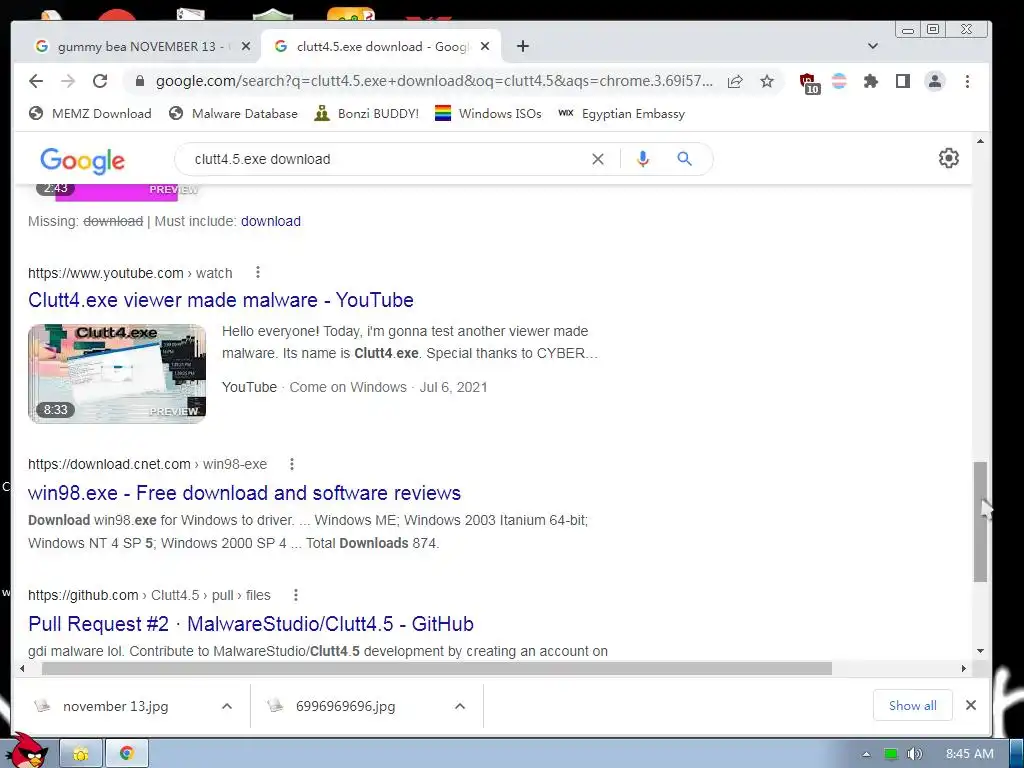Click the vertical scrollbar down arrow

point(980,650)
